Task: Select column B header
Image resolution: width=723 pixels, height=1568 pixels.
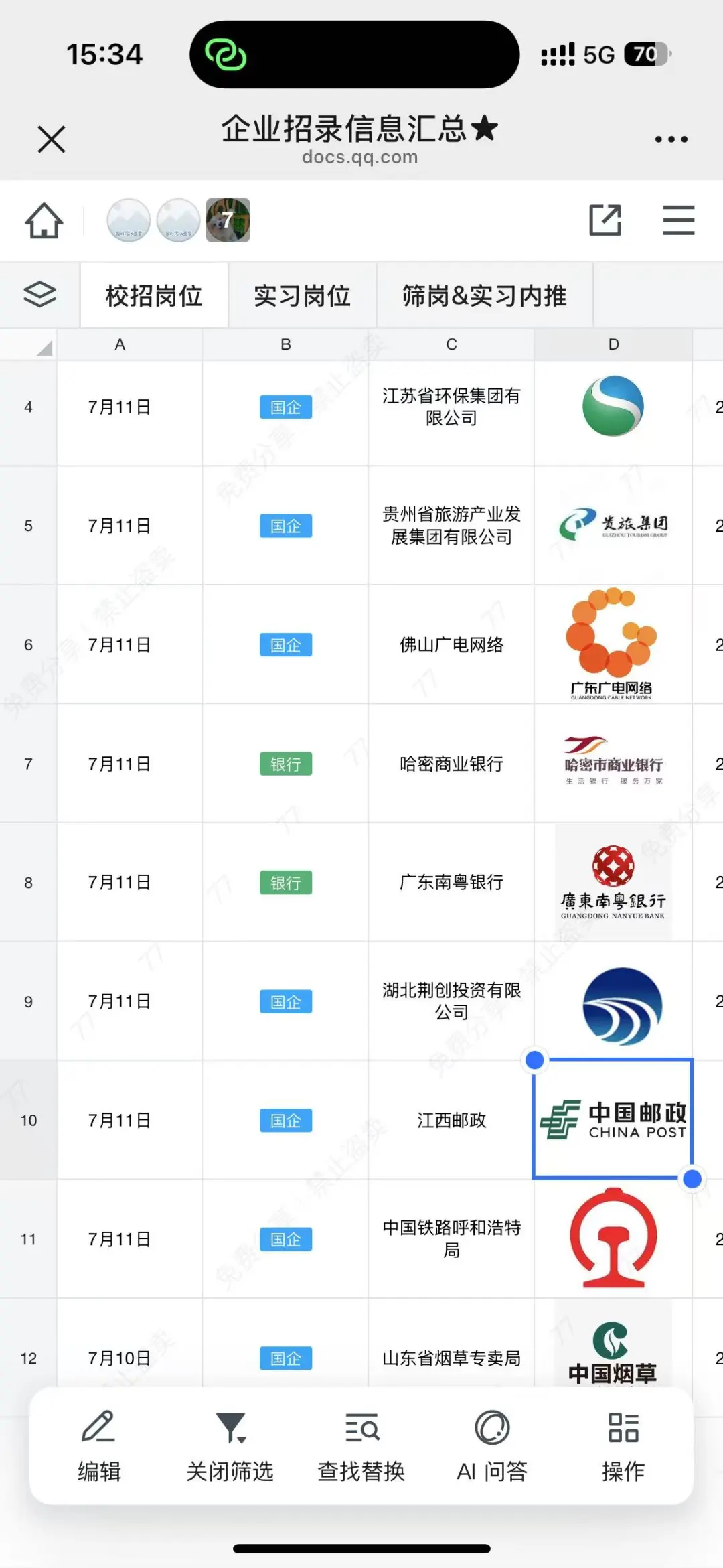Action: (x=285, y=344)
